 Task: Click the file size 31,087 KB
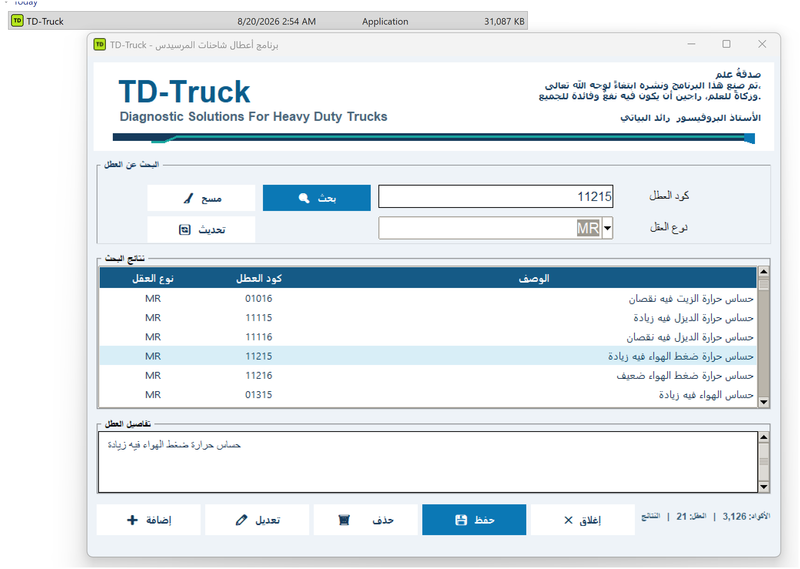[x=504, y=21]
